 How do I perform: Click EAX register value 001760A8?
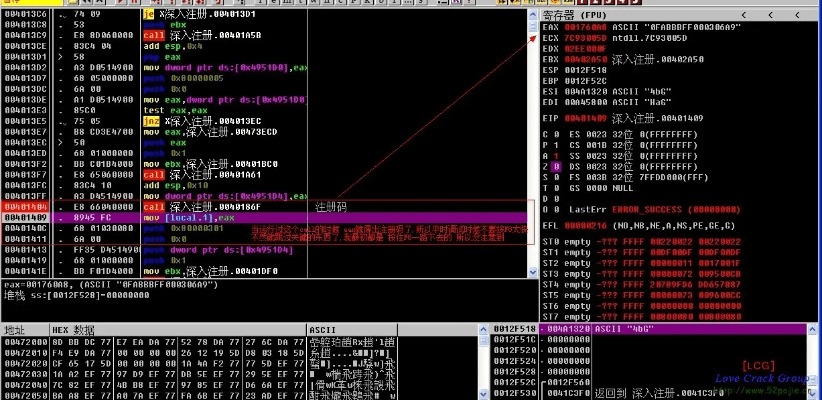(585, 27)
